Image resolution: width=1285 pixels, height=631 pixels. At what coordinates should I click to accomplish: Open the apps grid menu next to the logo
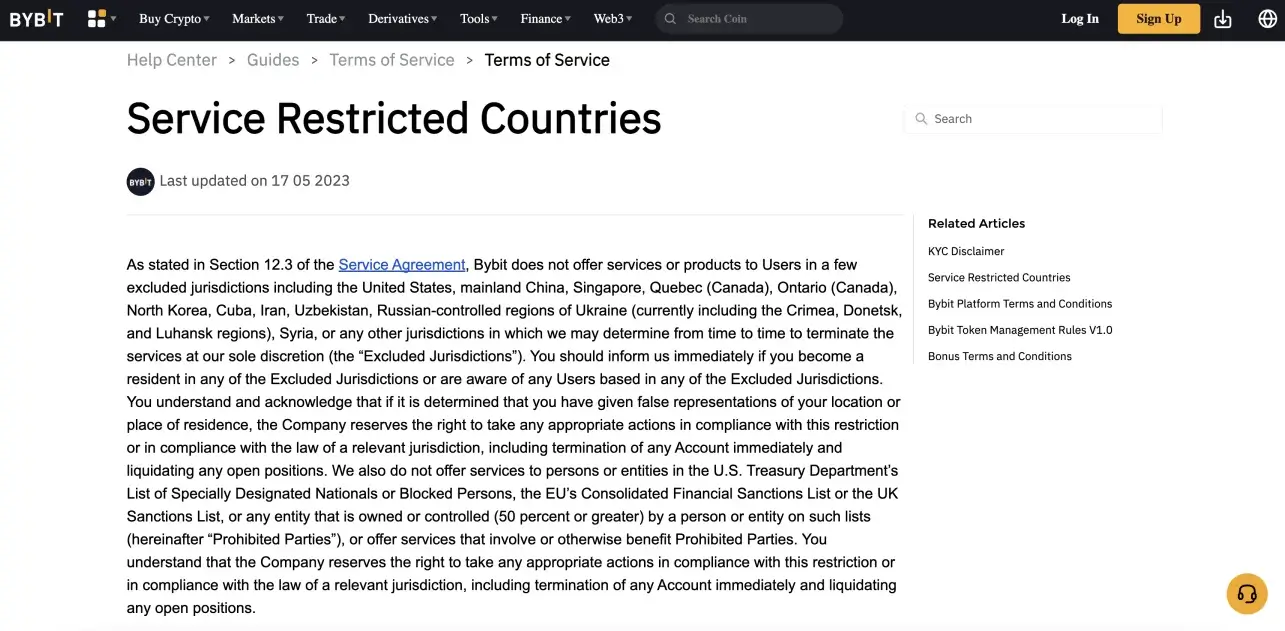tap(95, 18)
